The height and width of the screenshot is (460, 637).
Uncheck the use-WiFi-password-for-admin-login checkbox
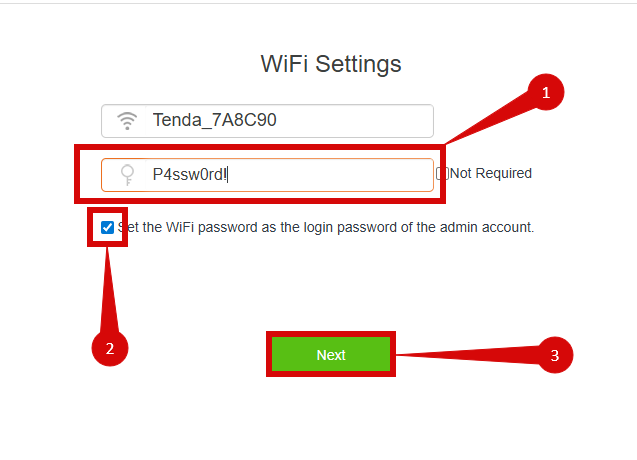click(107, 227)
